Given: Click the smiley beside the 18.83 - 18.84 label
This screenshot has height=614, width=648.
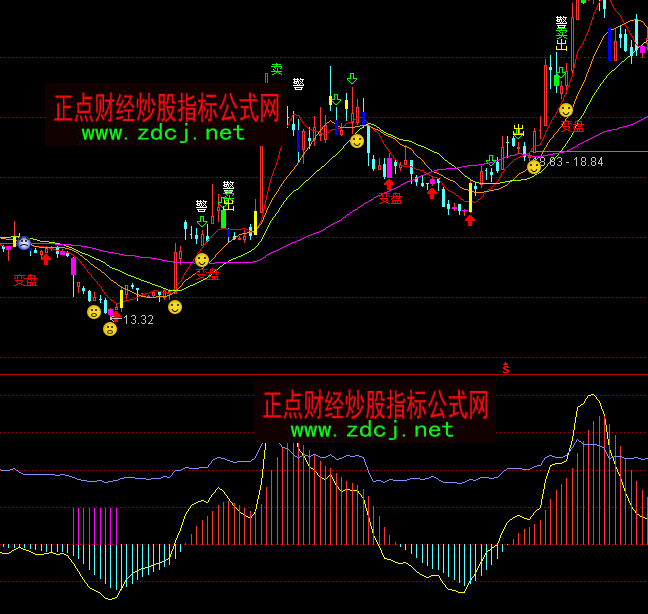Looking at the screenshot, I should (534, 166).
